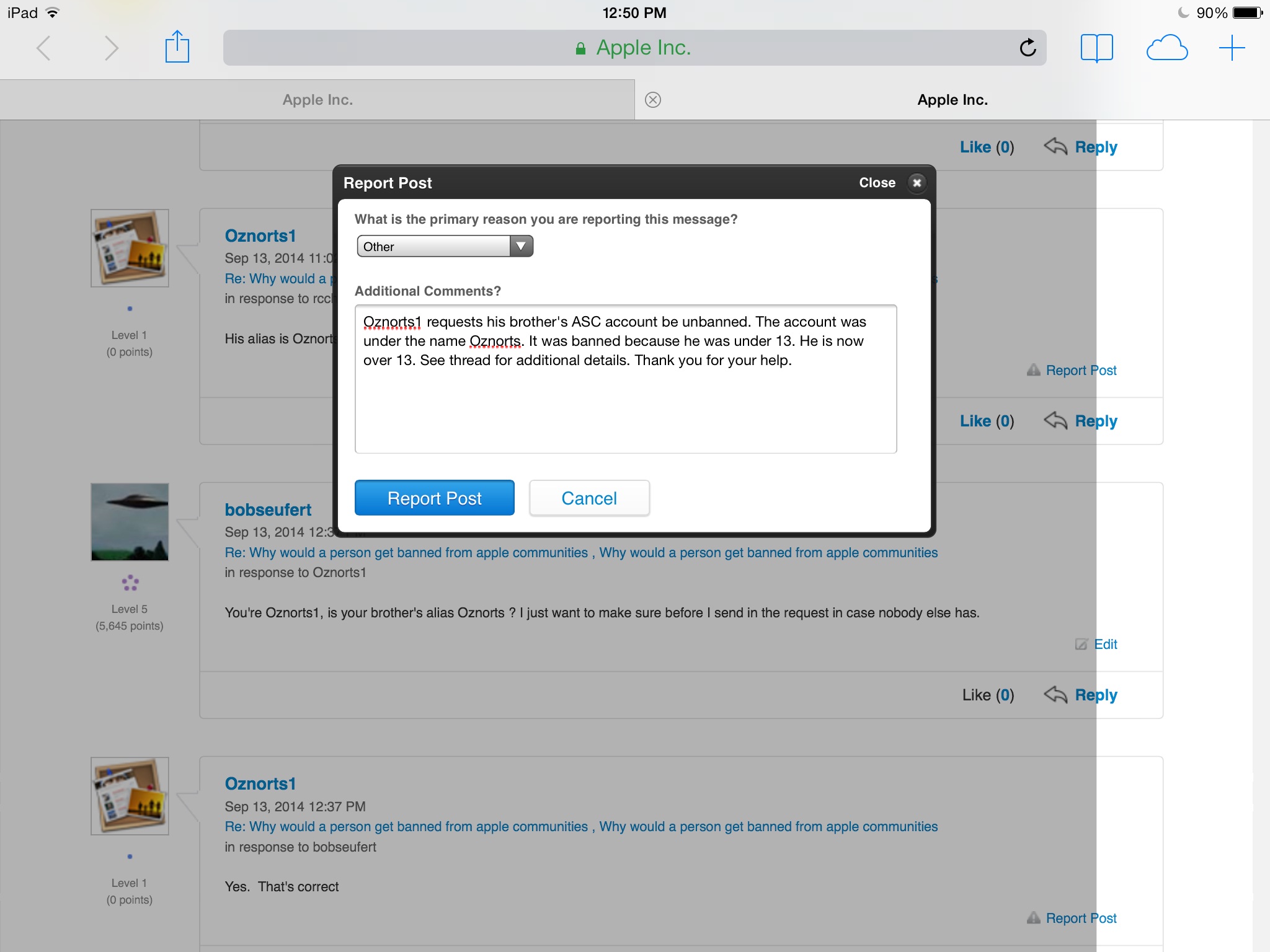Submit with the blue Report Post button
Screen dimensions: 1270x952
pos(434,498)
